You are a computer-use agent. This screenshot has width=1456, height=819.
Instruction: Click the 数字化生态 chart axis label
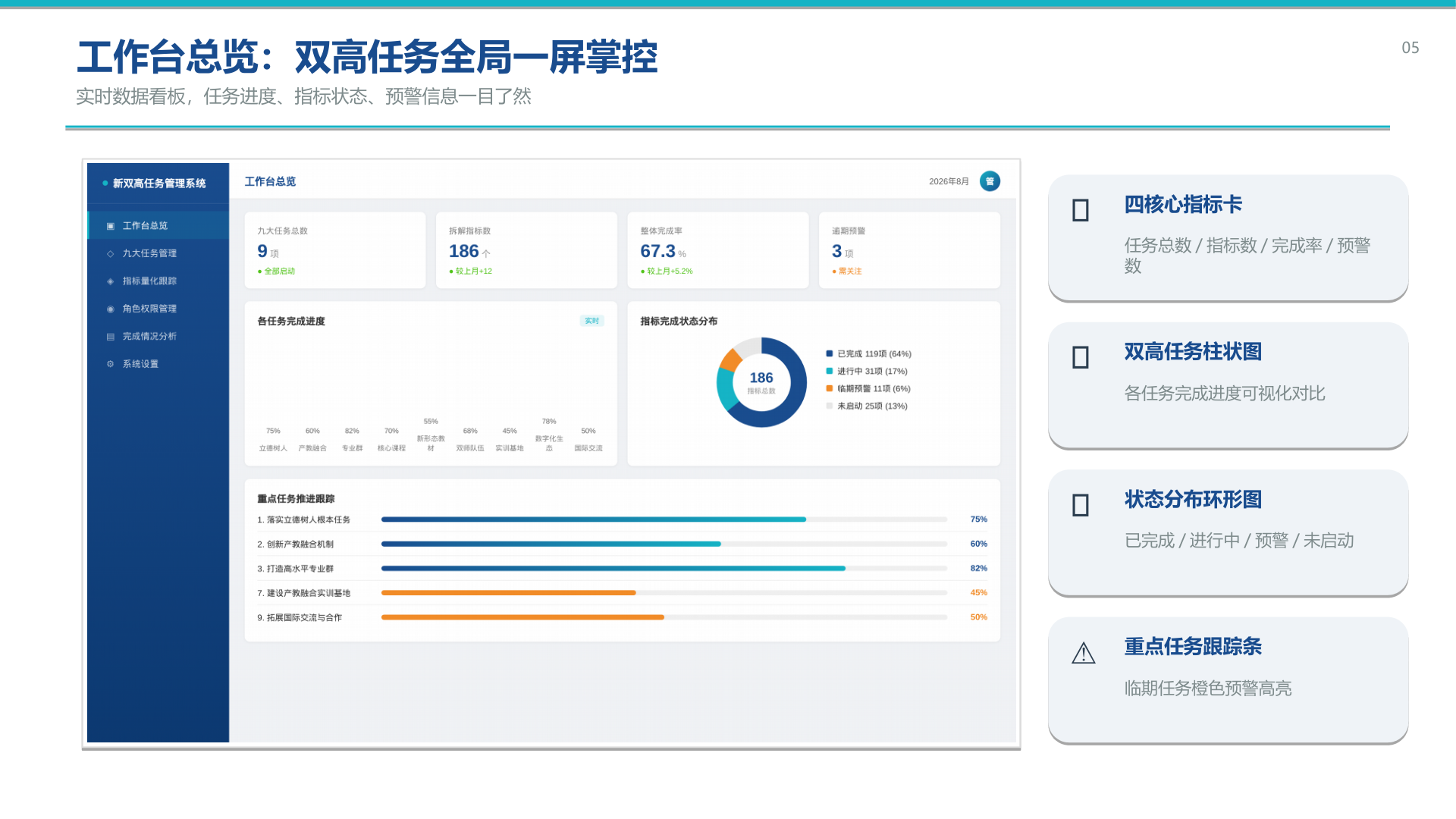(549, 444)
